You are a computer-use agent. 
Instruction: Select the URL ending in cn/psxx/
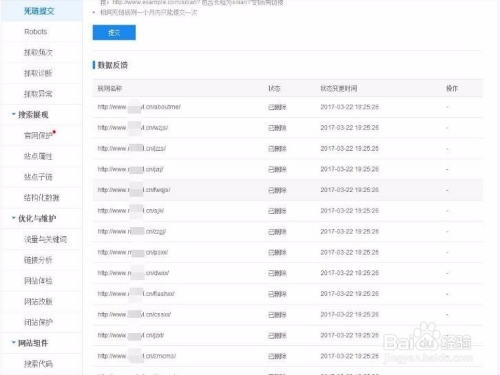[x=133, y=252]
